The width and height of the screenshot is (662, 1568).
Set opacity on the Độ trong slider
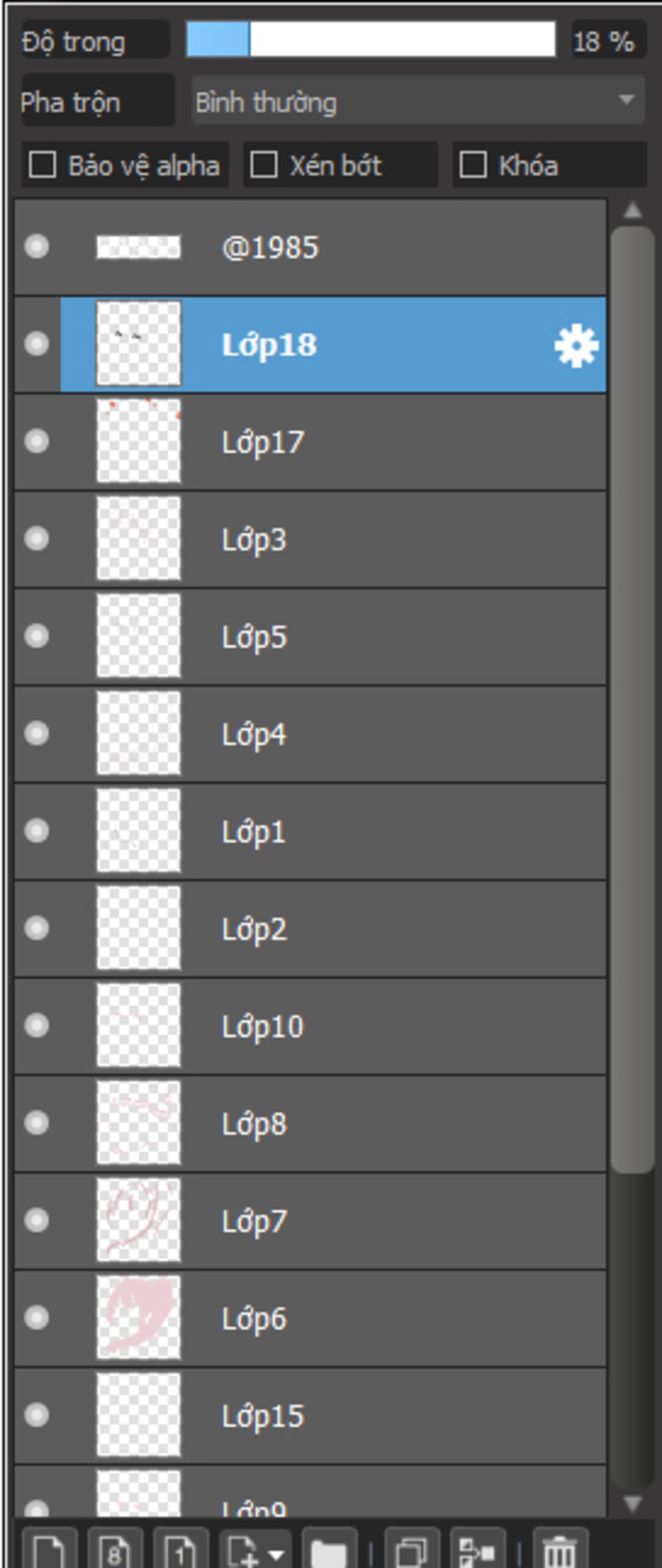click(371, 39)
